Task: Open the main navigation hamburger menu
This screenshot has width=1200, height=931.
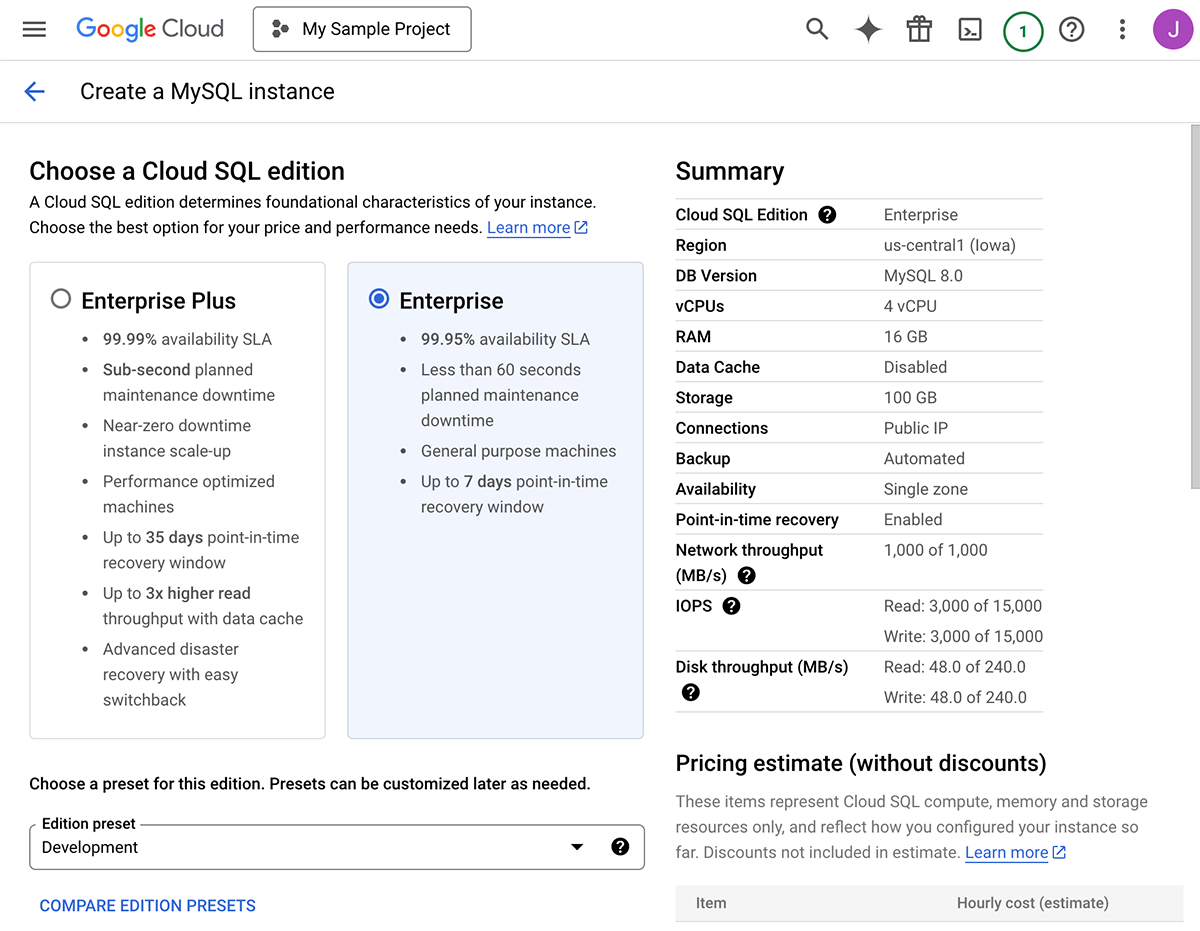Action: (34, 30)
